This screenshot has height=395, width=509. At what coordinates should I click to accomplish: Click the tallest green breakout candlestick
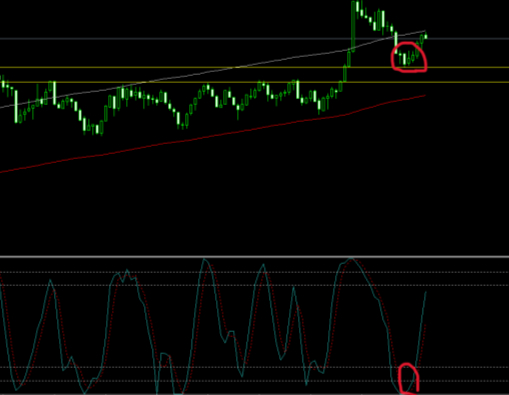click(353, 25)
